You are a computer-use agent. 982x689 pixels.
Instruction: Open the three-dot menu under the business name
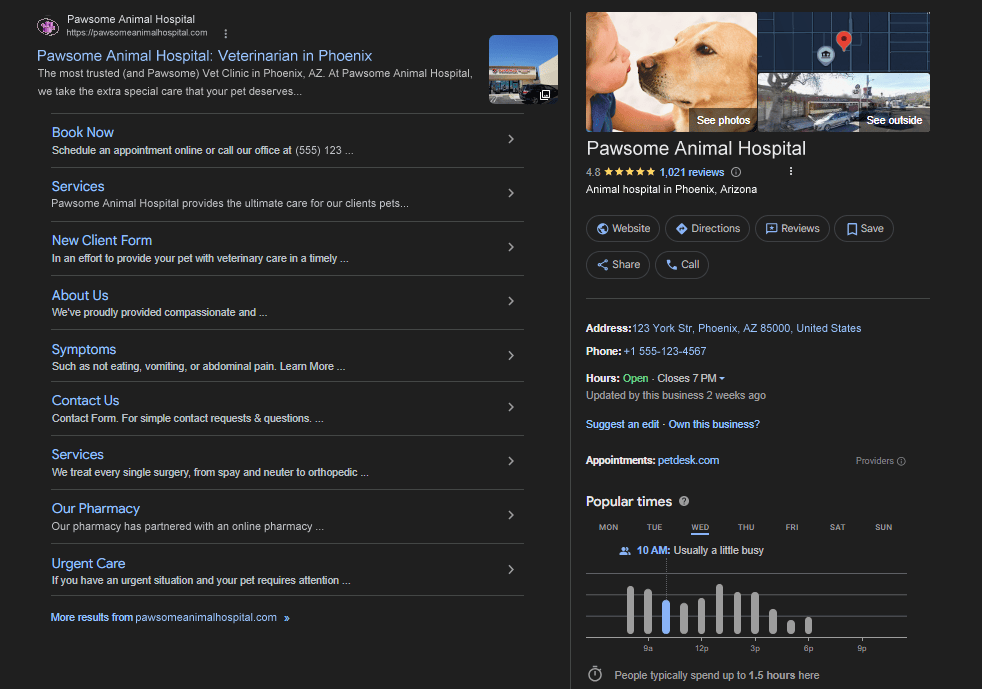click(x=790, y=172)
